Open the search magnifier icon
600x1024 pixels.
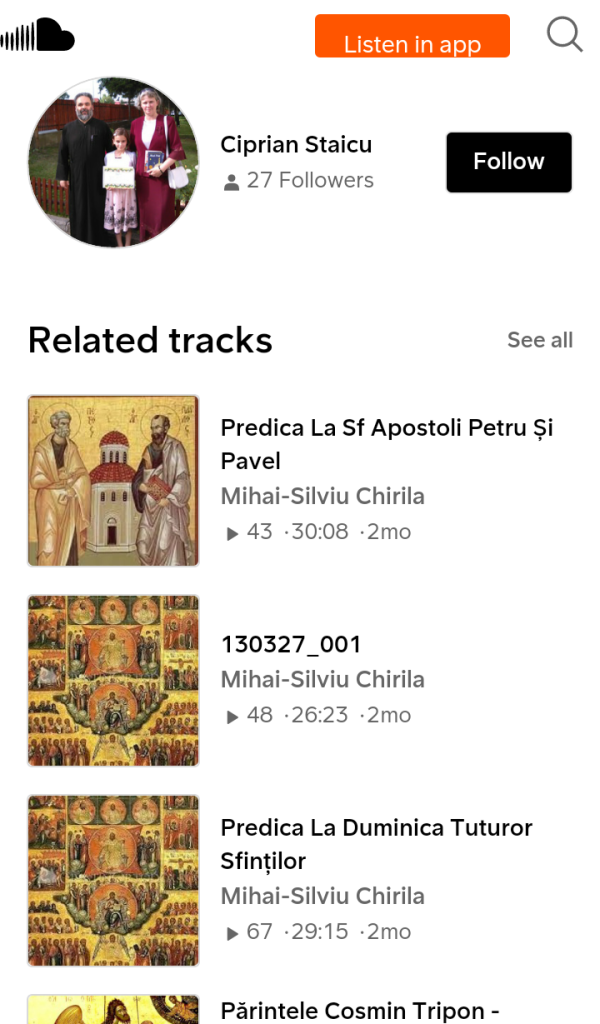click(x=564, y=35)
